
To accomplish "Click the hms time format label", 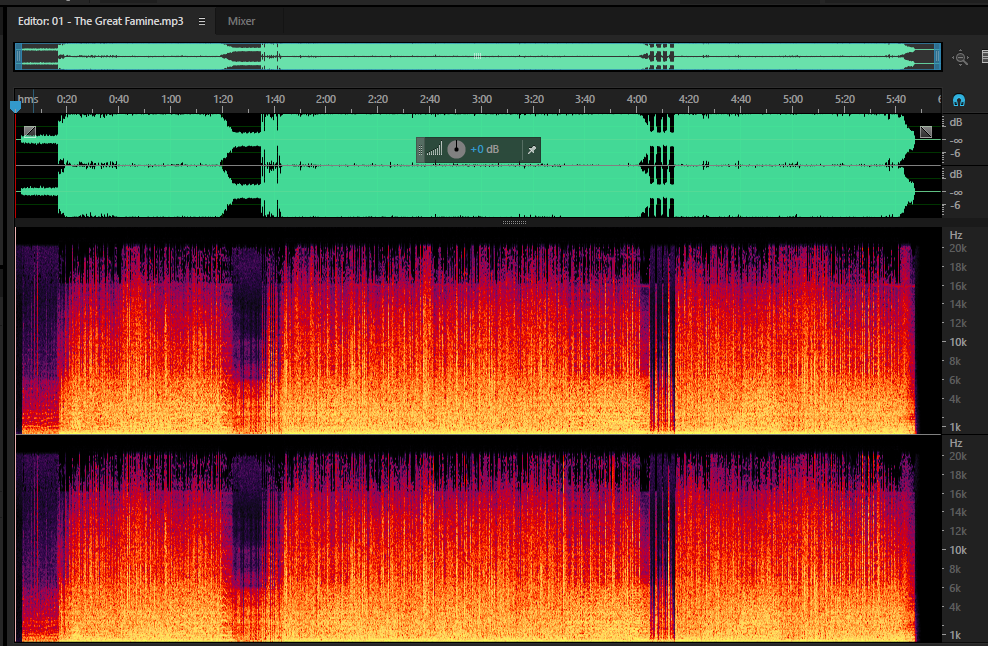I will pos(28,99).
